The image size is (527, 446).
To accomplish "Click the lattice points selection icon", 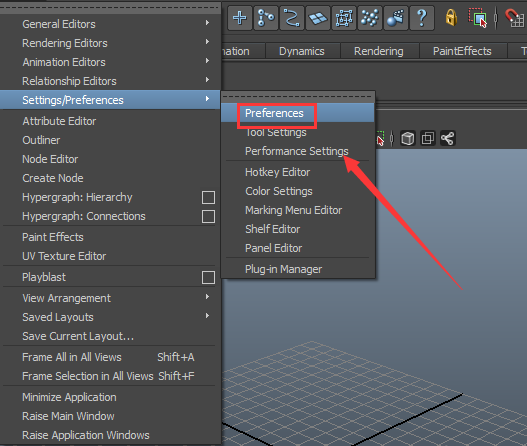I will [x=343, y=17].
